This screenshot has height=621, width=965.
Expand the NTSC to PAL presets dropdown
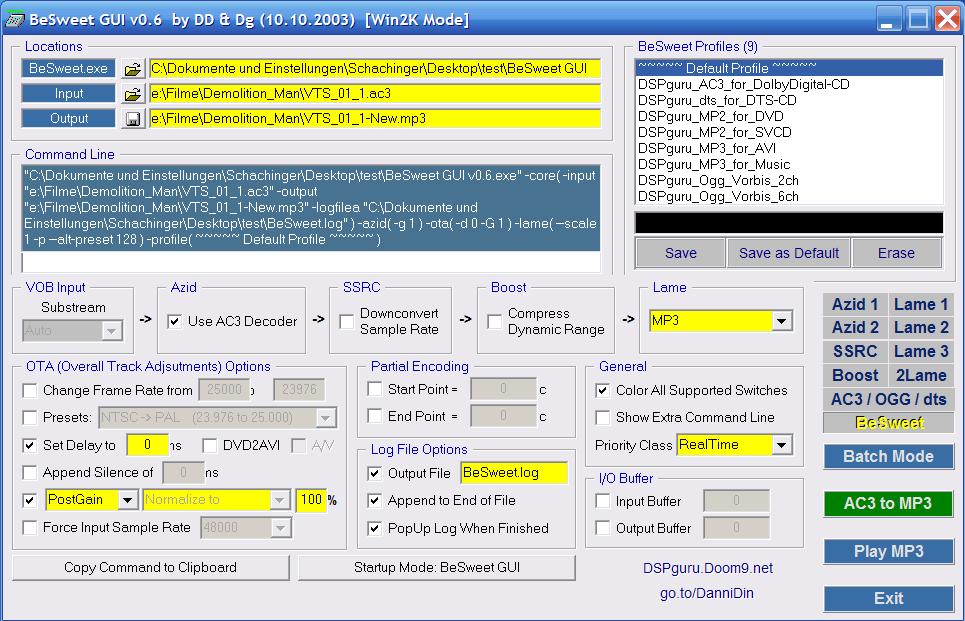(x=325, y=417)
